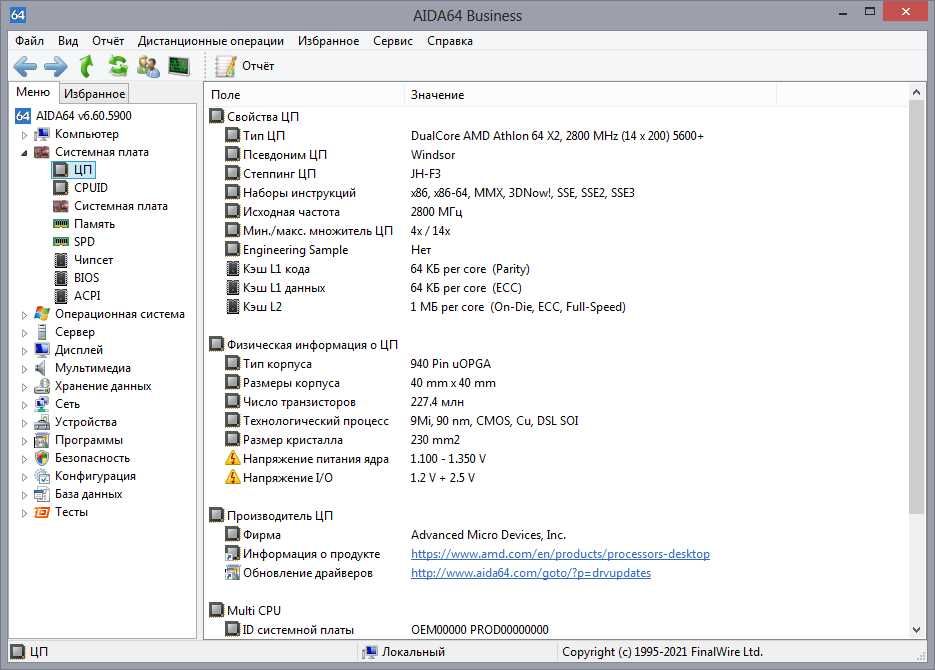935x670 pixels.
Task: Select the Кэш L2 row
Action: tap(557, 307)
